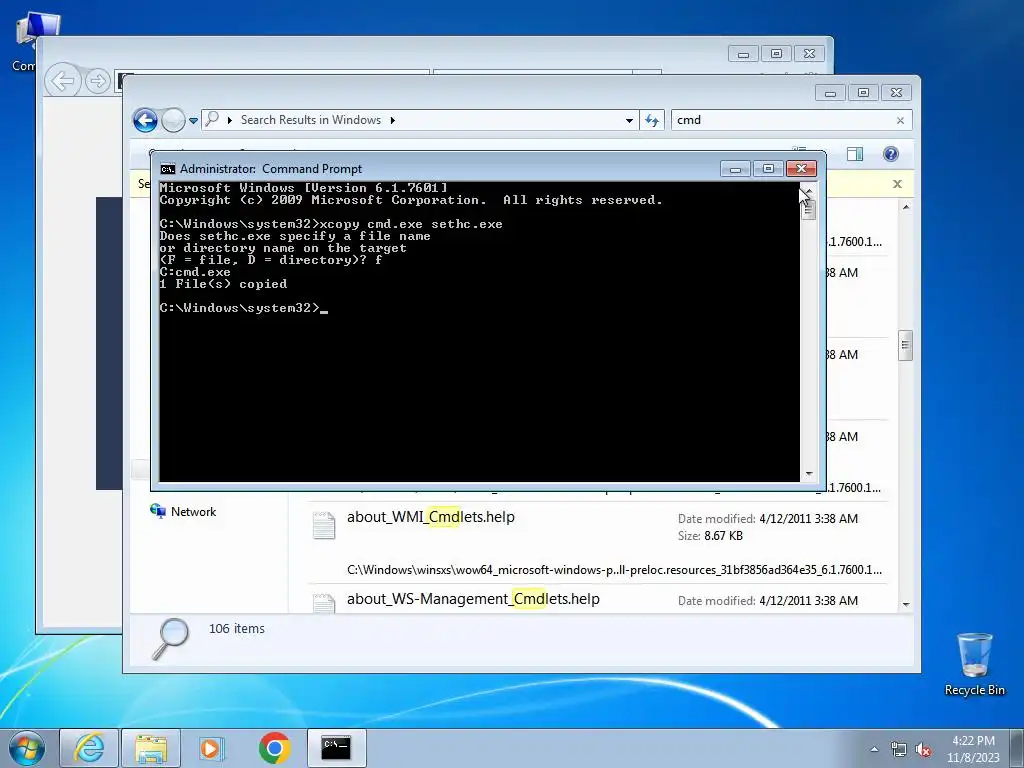Click the Command Prompt scrollbar thumb

(808, 209)
